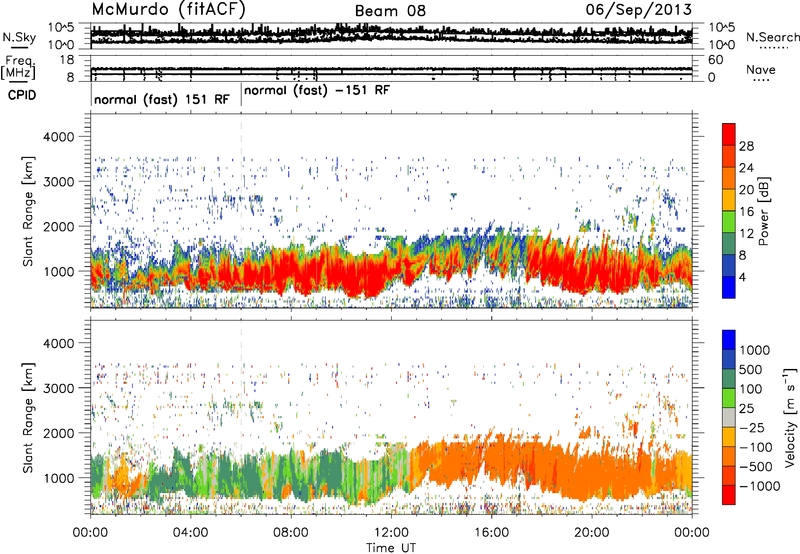
Task: Click power panel Slant Range [km] label
Action: coord(29,211)
